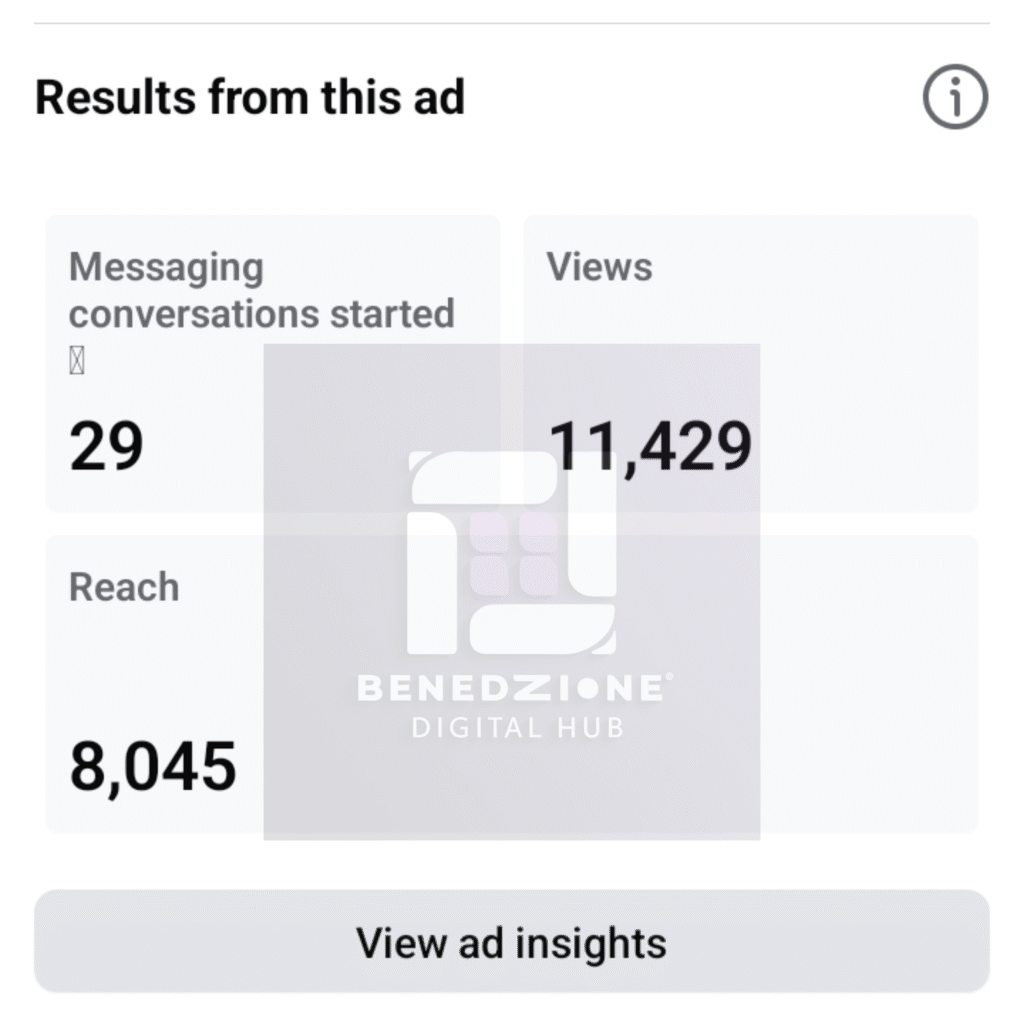The width and height of the screenshot is (1024, 1024).
Task: Click the 29 conversations count
Action: click(x=106, y=446)
